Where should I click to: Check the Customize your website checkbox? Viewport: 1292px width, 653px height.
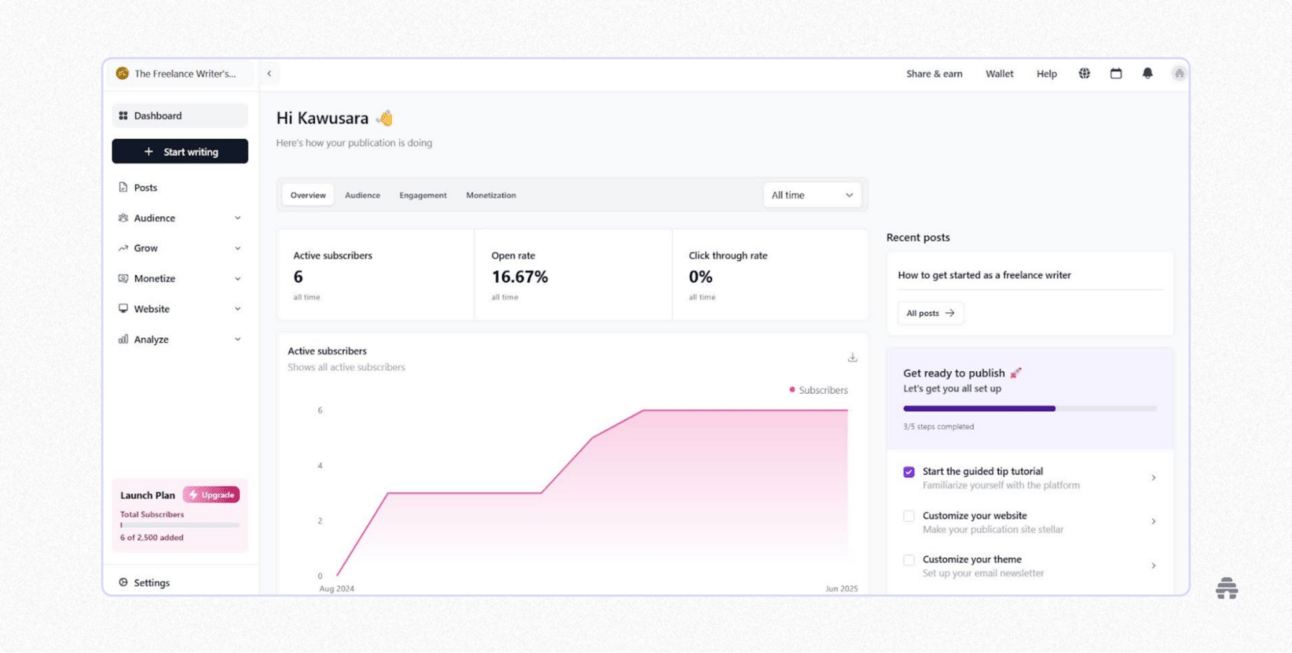[x=907, y=515]
